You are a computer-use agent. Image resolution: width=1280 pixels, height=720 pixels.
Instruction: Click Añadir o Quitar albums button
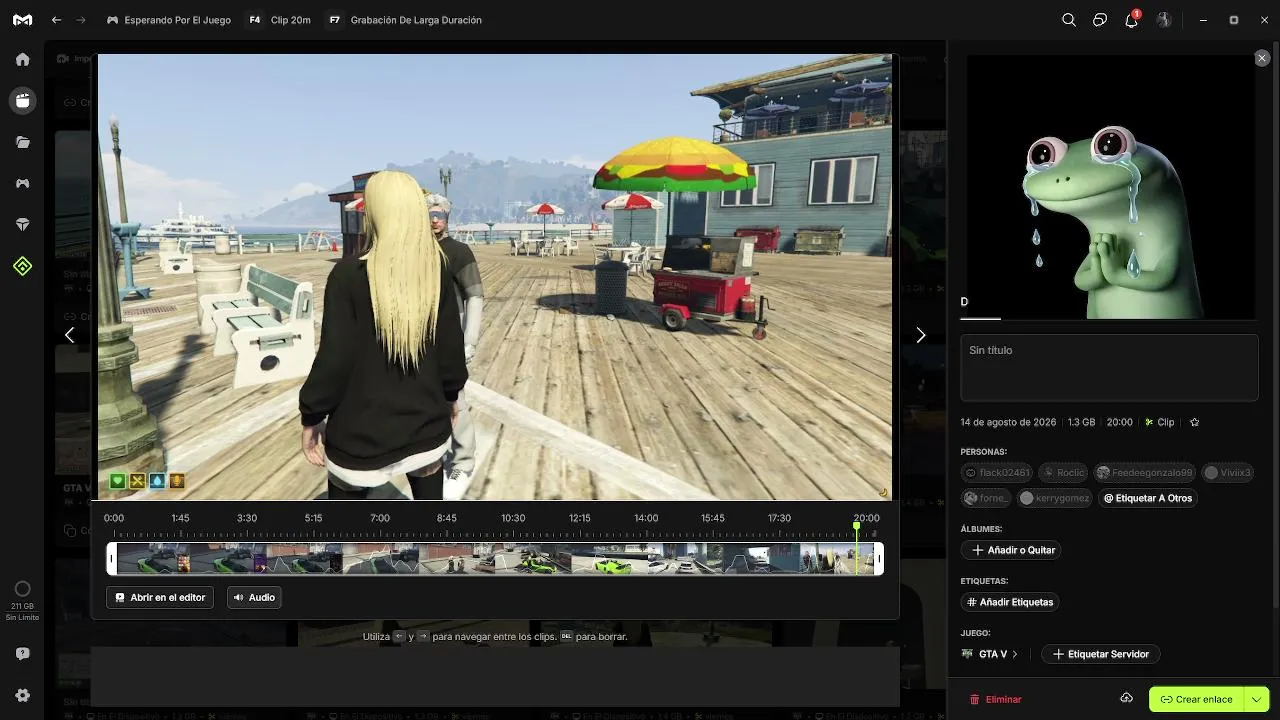1013,550
